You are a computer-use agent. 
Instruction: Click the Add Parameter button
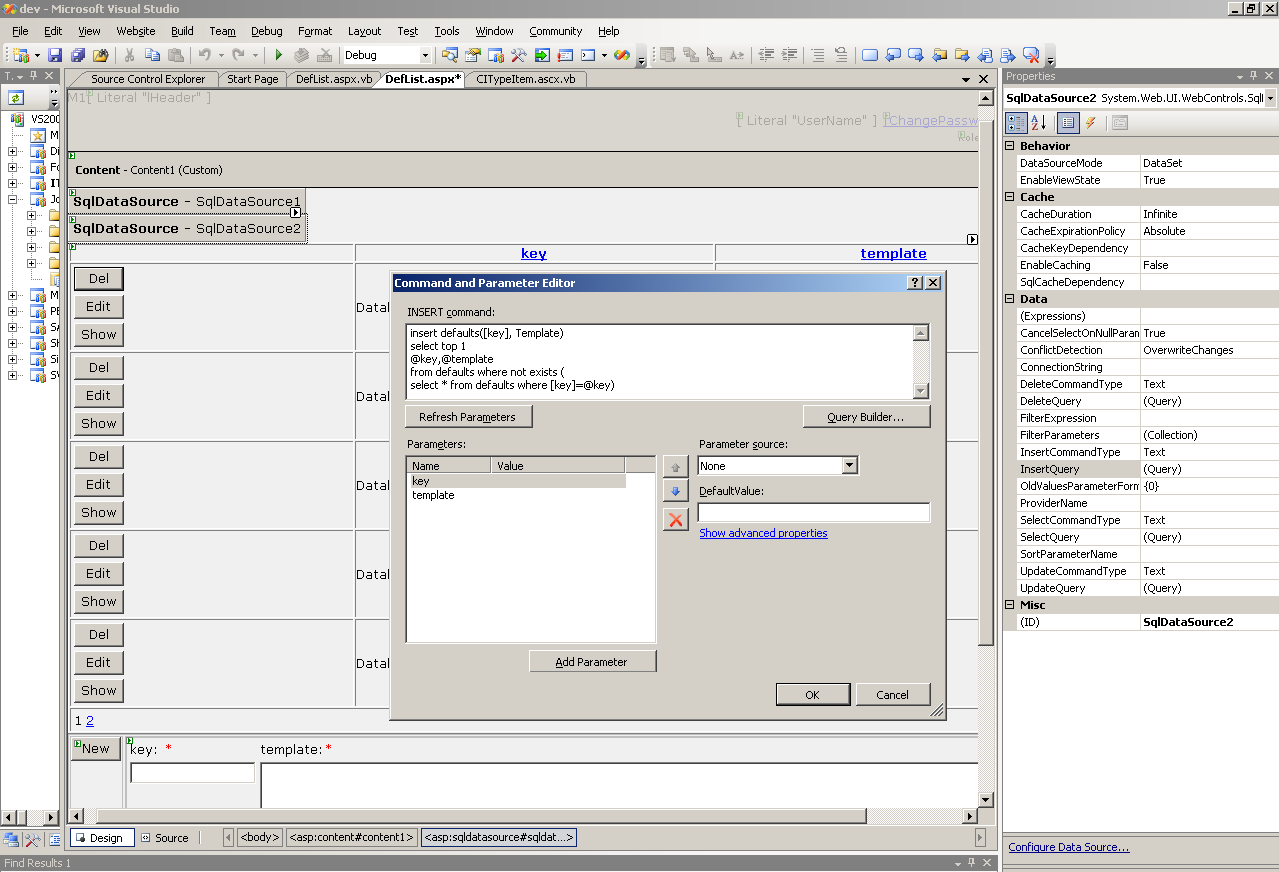[592, 661]
